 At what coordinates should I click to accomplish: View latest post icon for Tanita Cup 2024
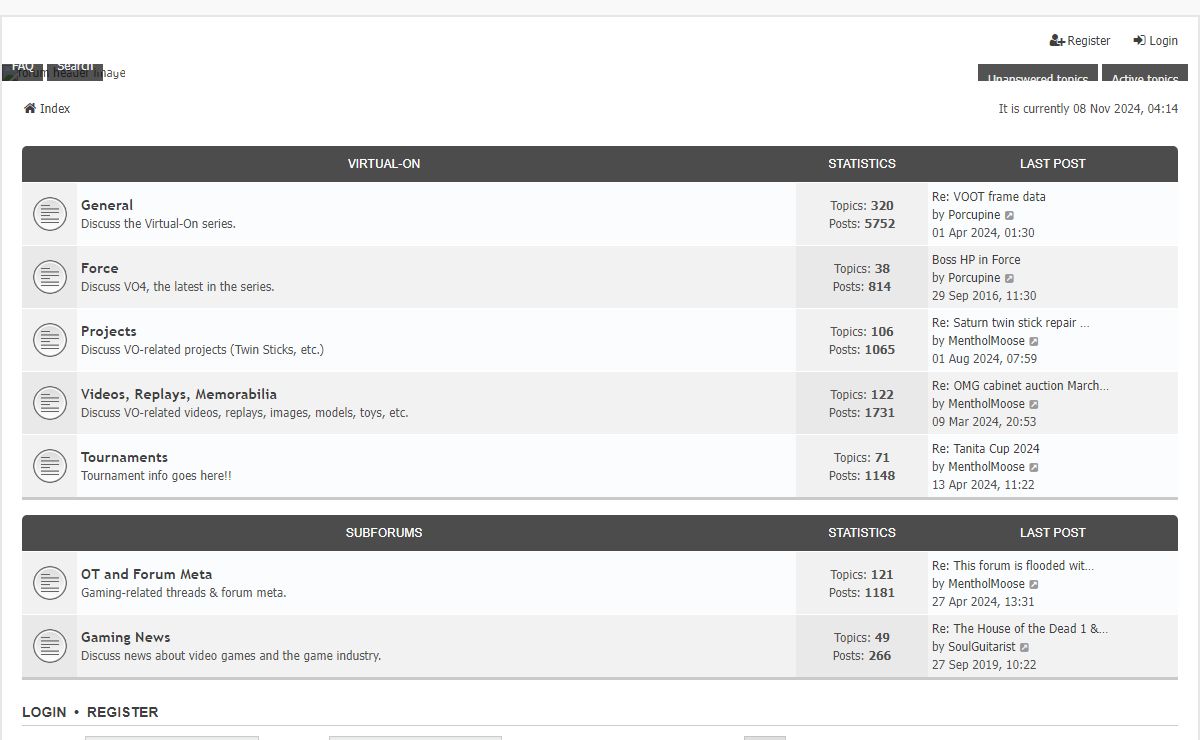pos(1034,467)
